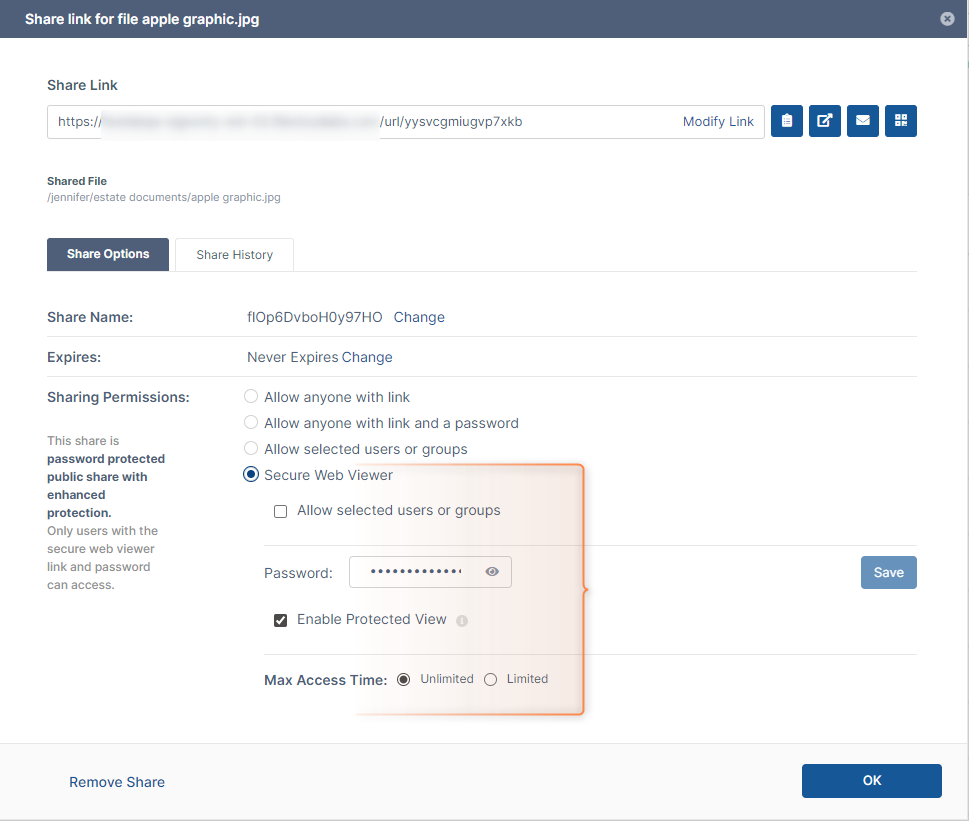Click the email share link envelope icon
Viewport: 969px width, 821px height.
tap(862, 121)
